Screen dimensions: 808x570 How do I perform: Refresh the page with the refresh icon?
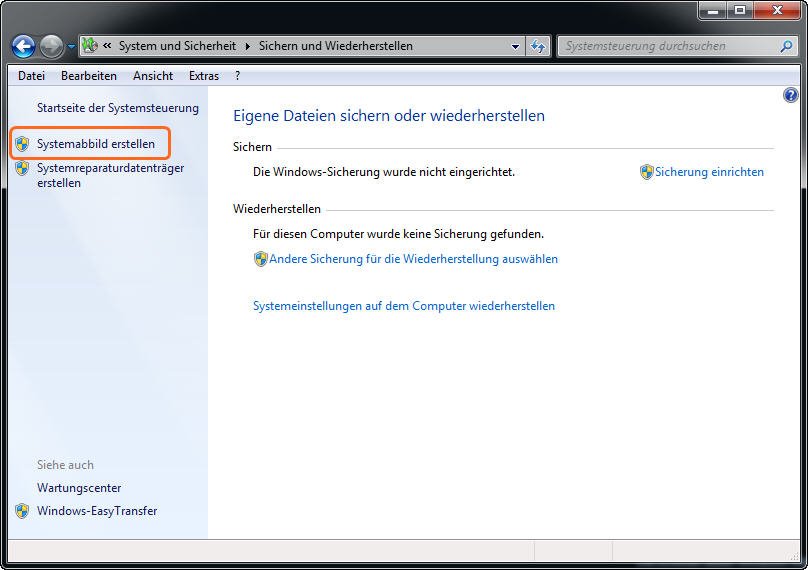tap(538, 46)
